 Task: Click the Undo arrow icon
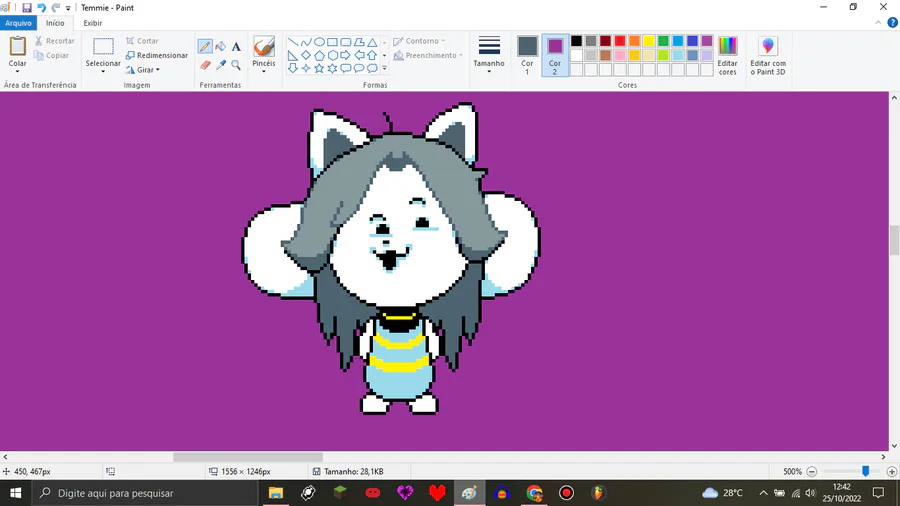pyautogui.click(x=41, y=7)
